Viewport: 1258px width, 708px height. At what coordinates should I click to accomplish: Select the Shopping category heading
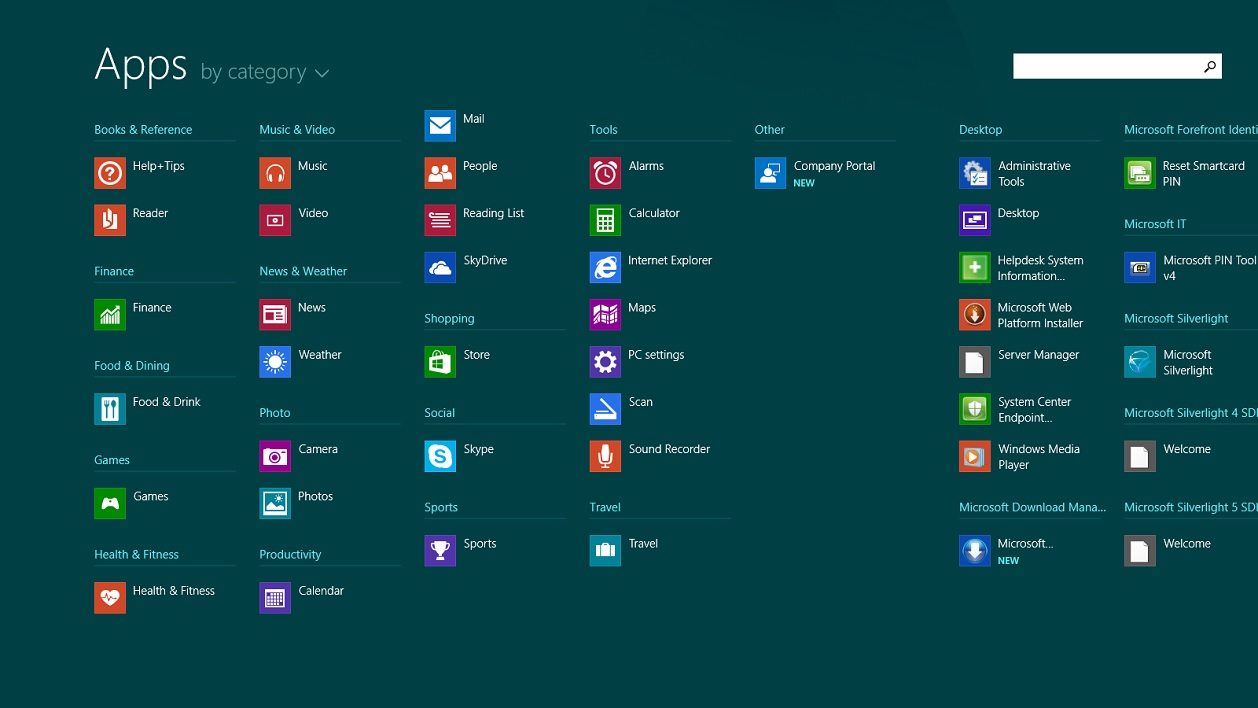(449, 319)
